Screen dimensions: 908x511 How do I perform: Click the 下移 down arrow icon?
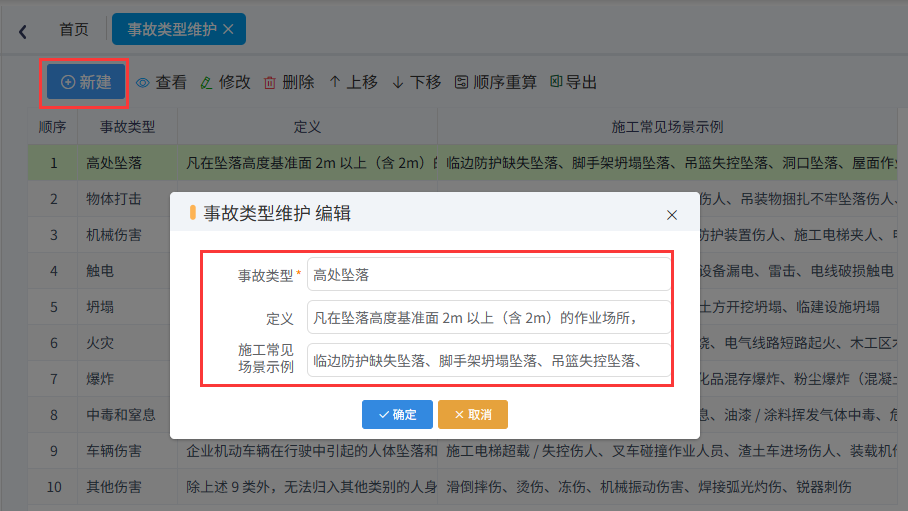398,83
